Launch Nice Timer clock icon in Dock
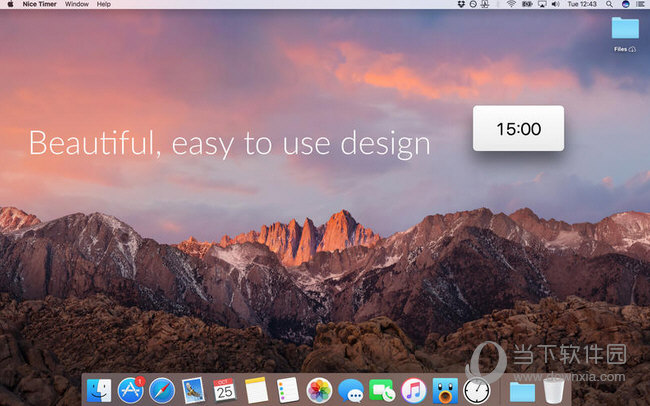The image size is (650, 406). [476, 391]
